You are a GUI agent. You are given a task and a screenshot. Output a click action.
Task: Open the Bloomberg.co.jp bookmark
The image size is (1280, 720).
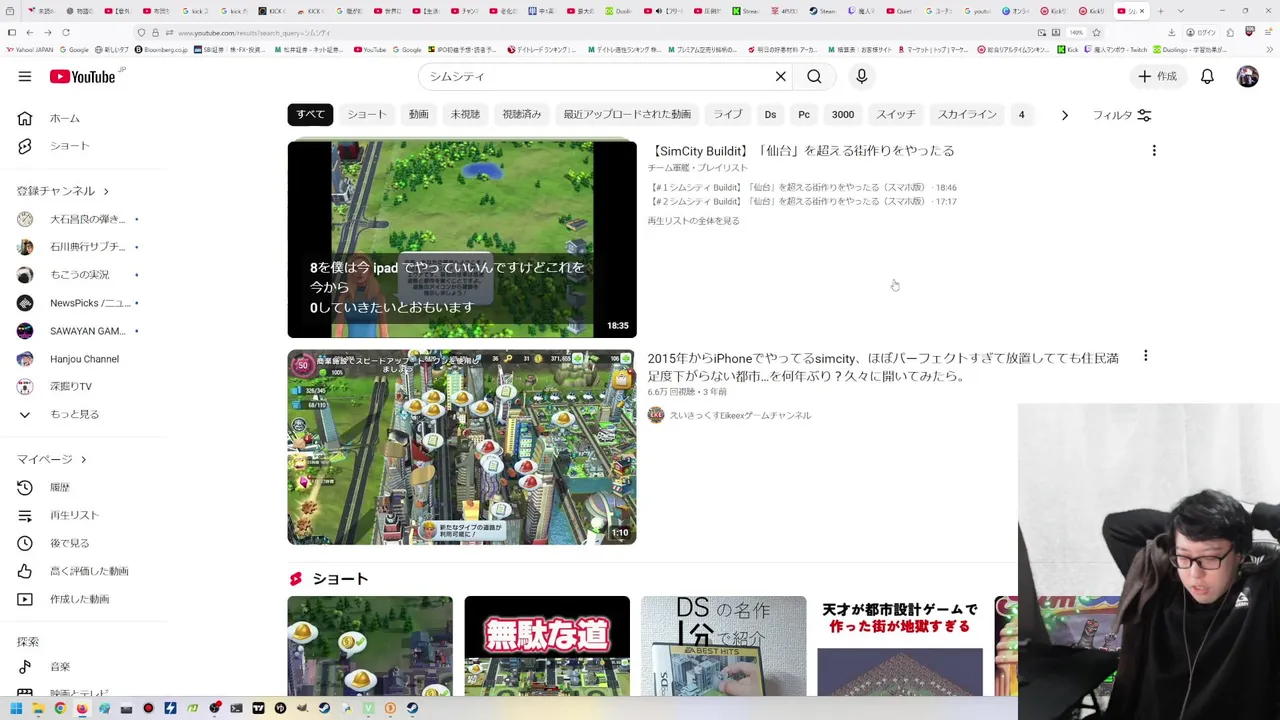(x=161, y=49)
